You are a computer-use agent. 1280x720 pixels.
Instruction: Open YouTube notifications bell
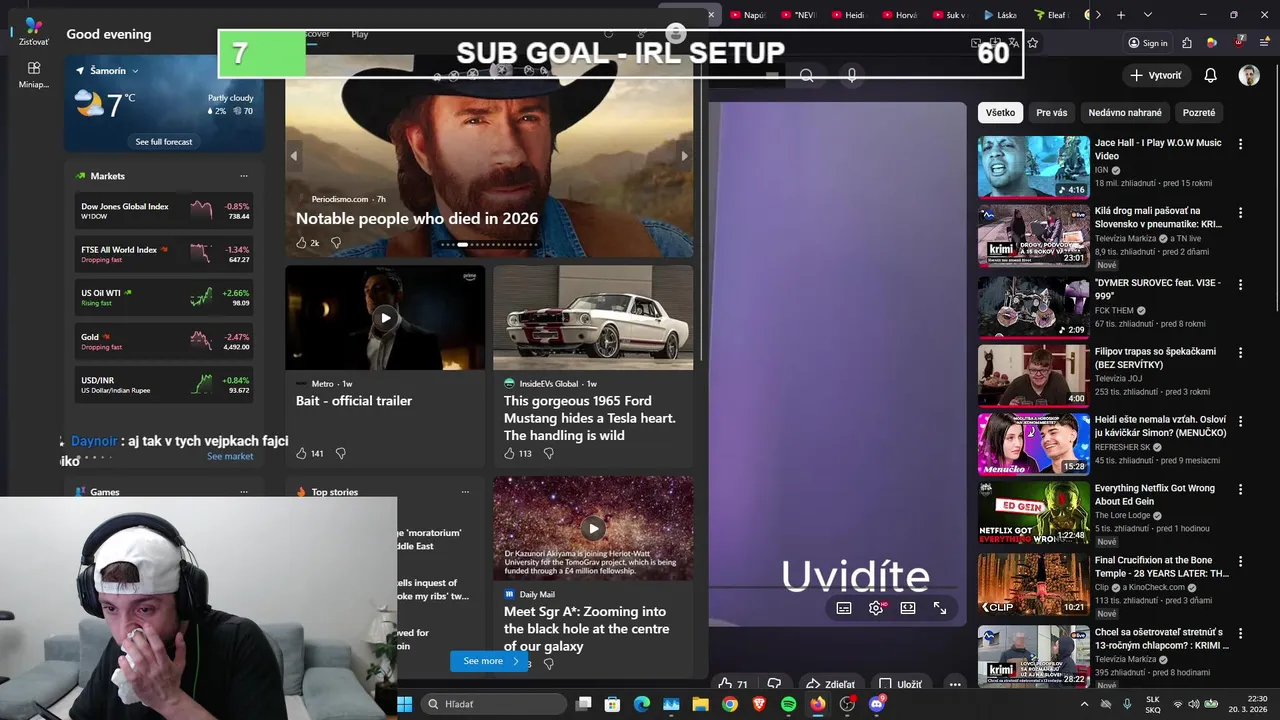[x=1210, y=75]
